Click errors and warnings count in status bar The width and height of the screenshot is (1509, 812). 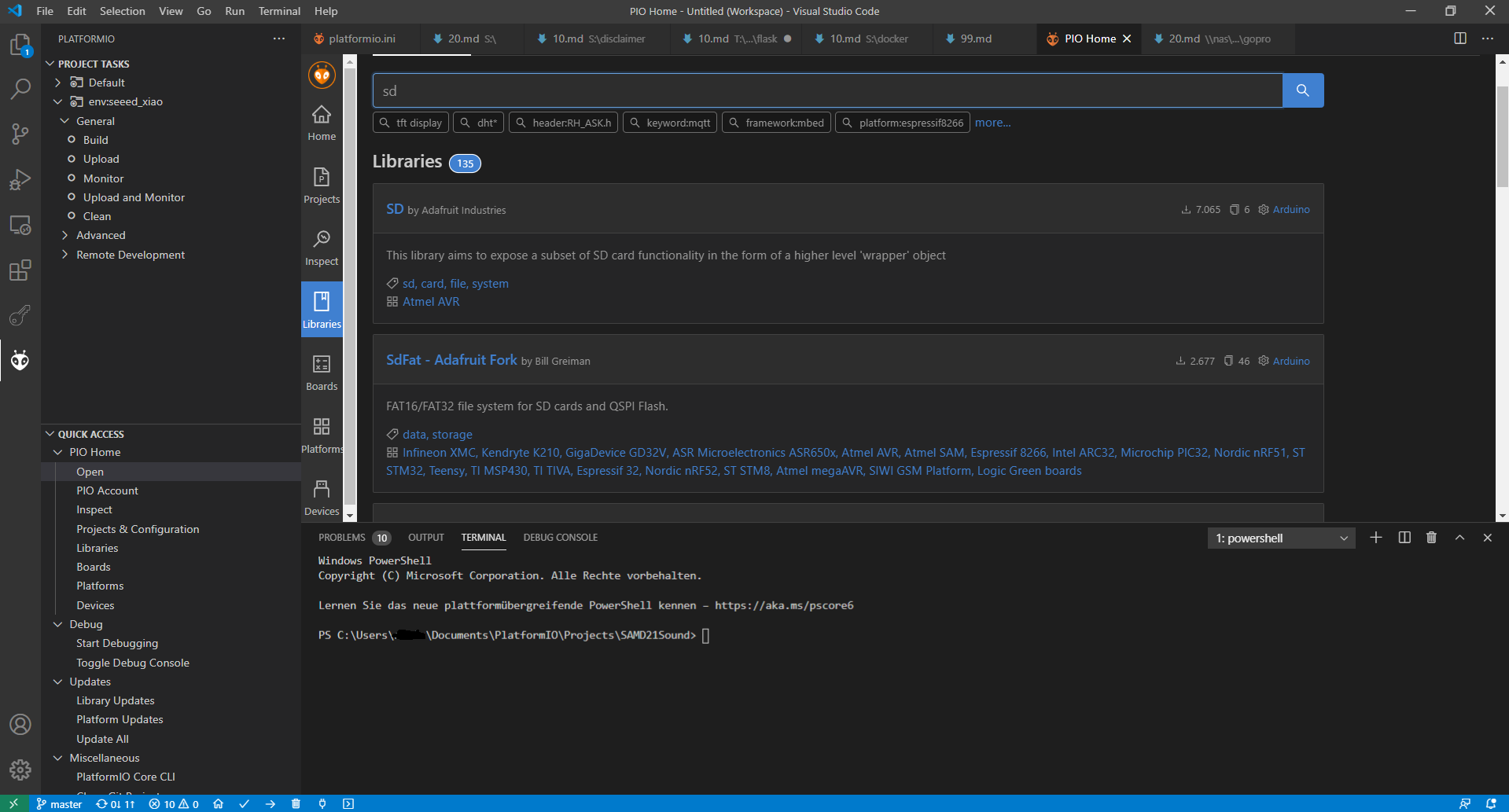tap(174, 803)
